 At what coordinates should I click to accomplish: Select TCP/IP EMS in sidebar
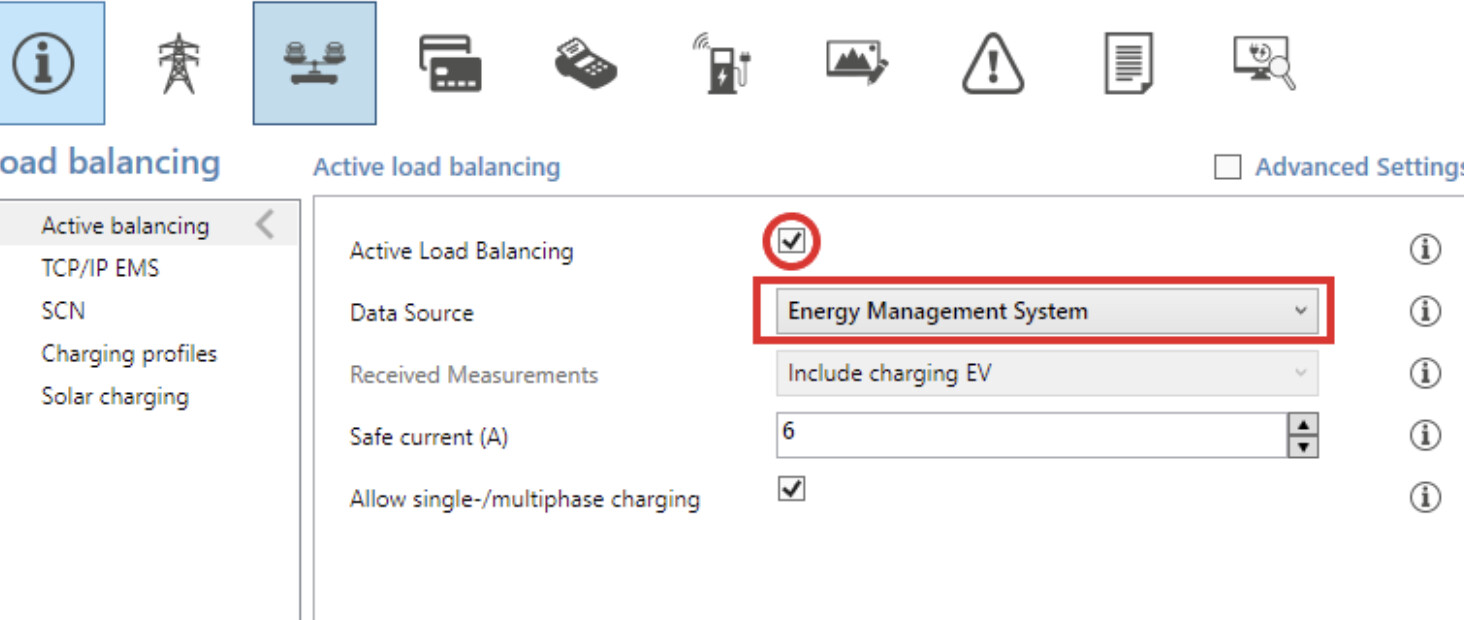pos(100,268)
